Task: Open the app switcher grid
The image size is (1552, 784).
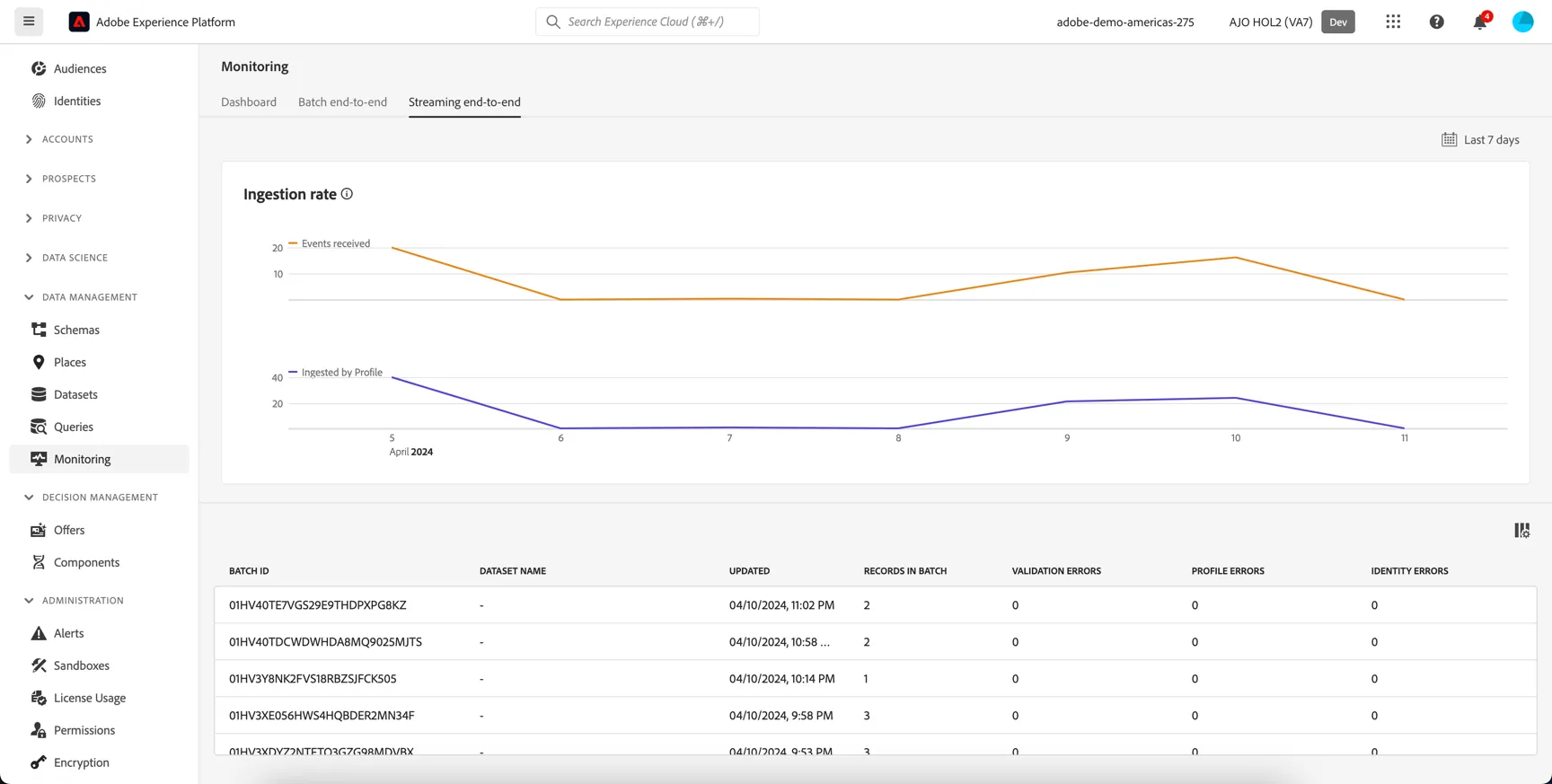Action: (x=1393, y=22)
